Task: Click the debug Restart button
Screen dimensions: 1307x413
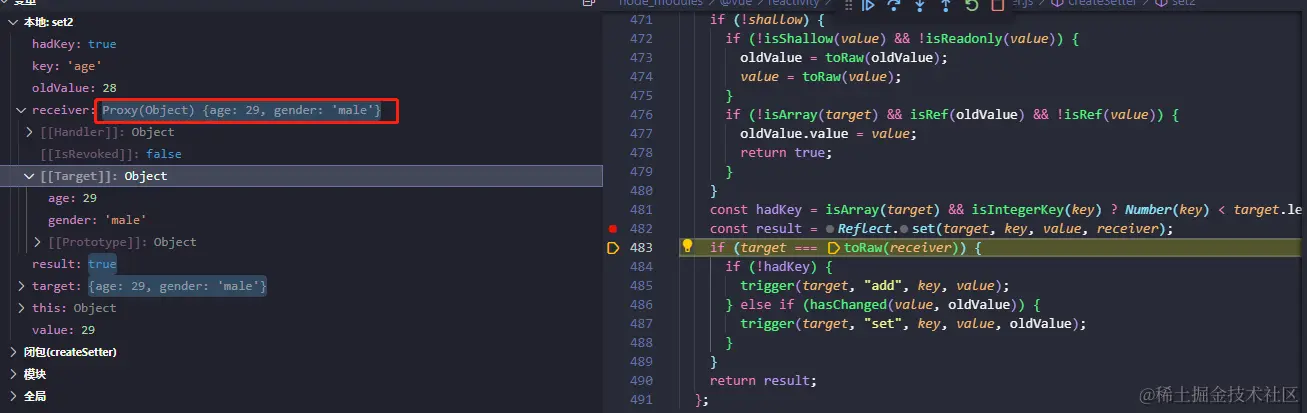Action: 971,5
